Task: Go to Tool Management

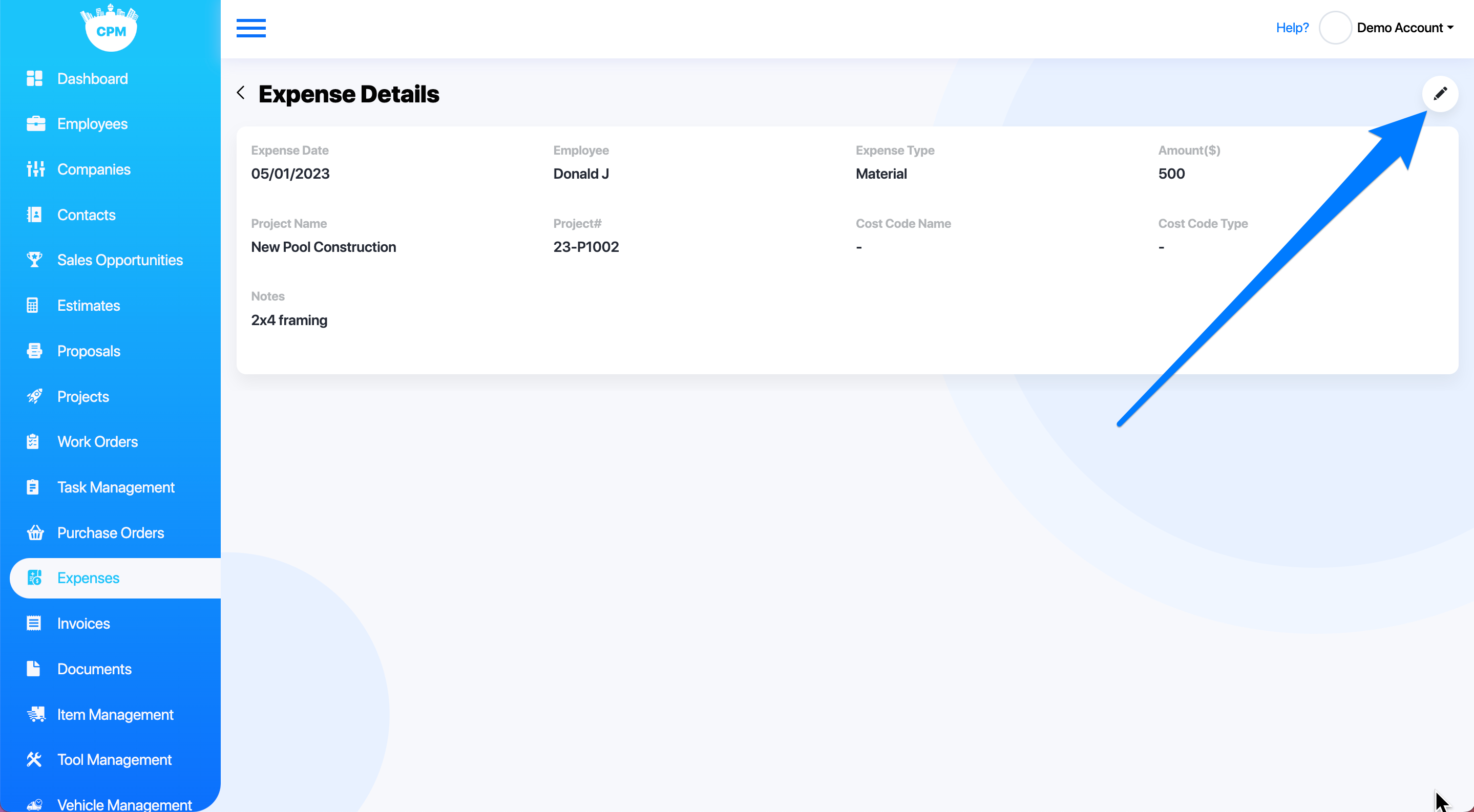Action: tap(114, 759)
